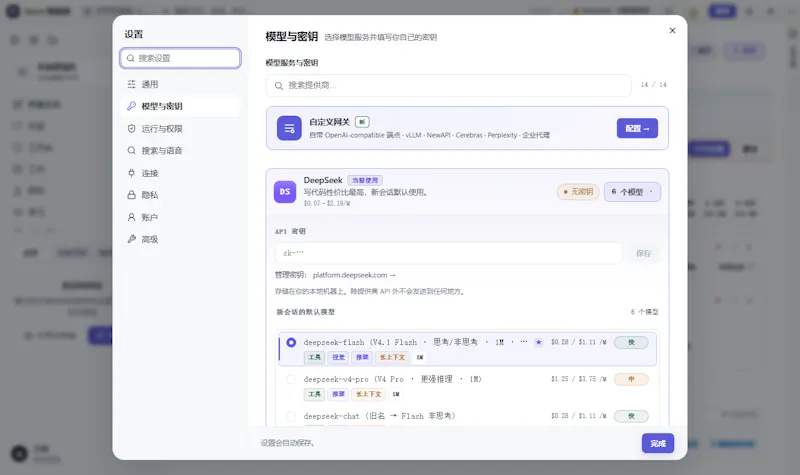
Task: Click the 长上下文 tag under deepseek-v4-pro
Action: tap(369, 394)
